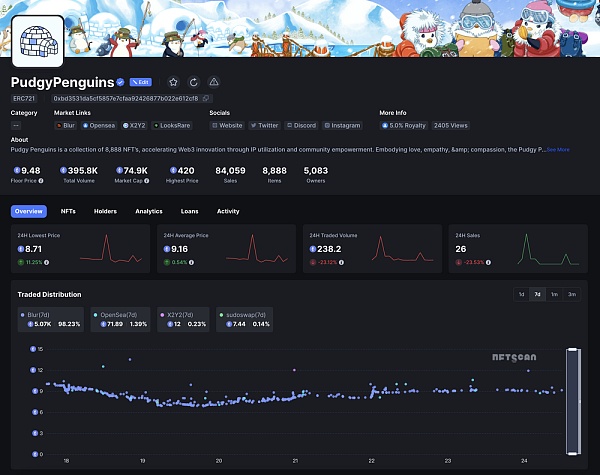Viewport: 600px width, 475px height.
Task: Open the Analytics tab
Action: 148,211
